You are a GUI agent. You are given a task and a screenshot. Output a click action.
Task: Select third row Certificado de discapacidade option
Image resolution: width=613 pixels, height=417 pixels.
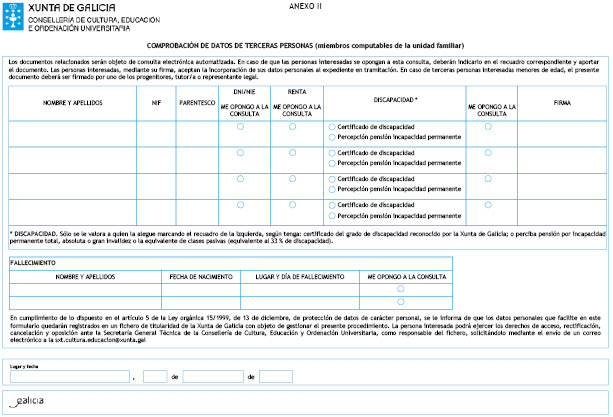331,179
